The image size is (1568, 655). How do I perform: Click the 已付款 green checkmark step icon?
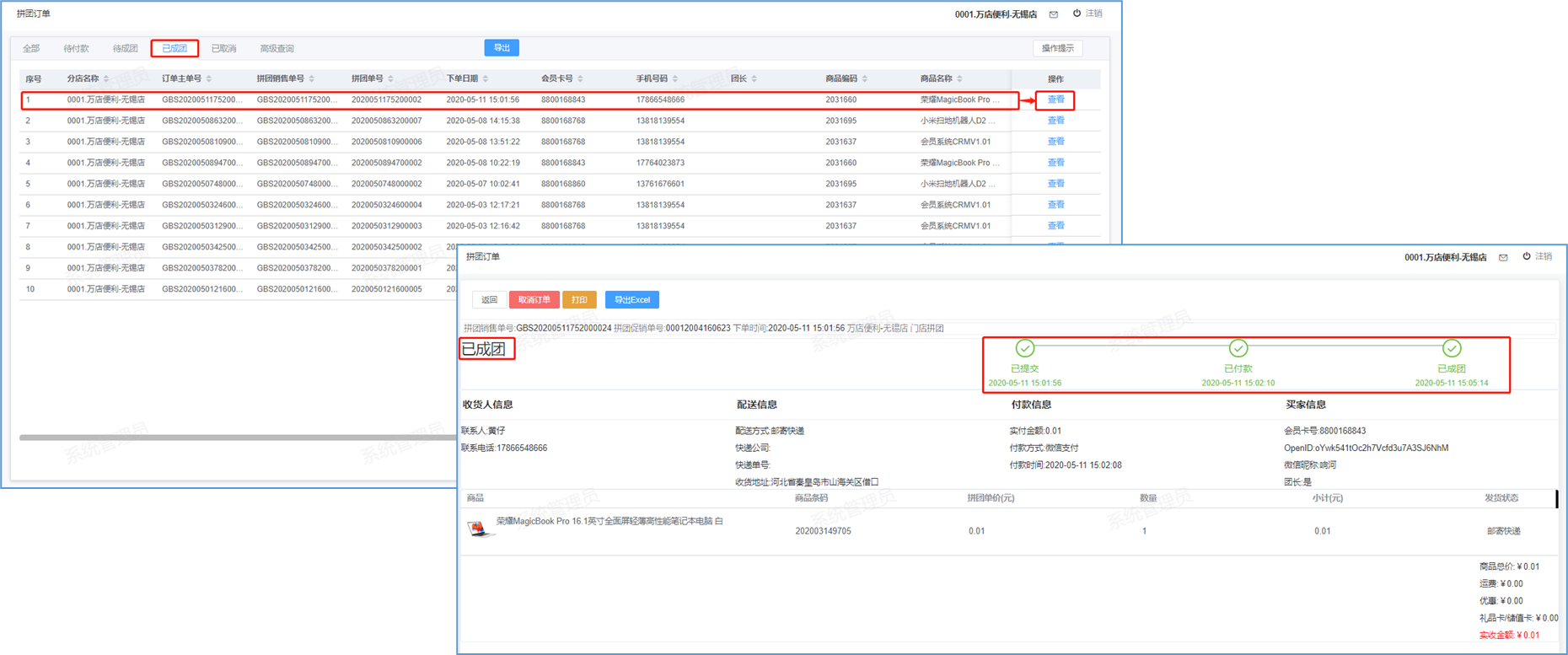[x=1238, y=348]
